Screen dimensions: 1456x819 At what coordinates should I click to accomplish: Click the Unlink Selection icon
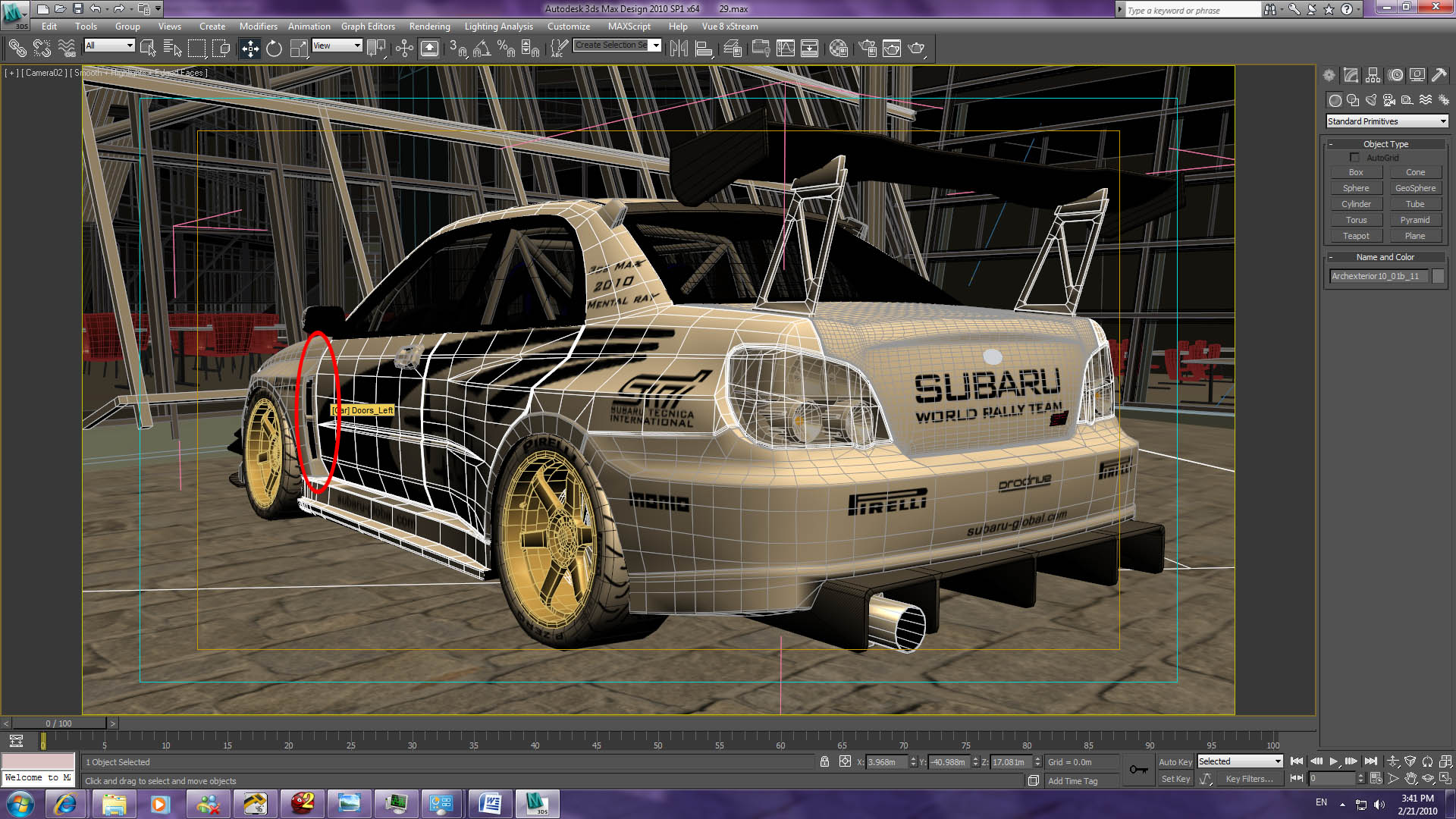[x=42, y=49]
